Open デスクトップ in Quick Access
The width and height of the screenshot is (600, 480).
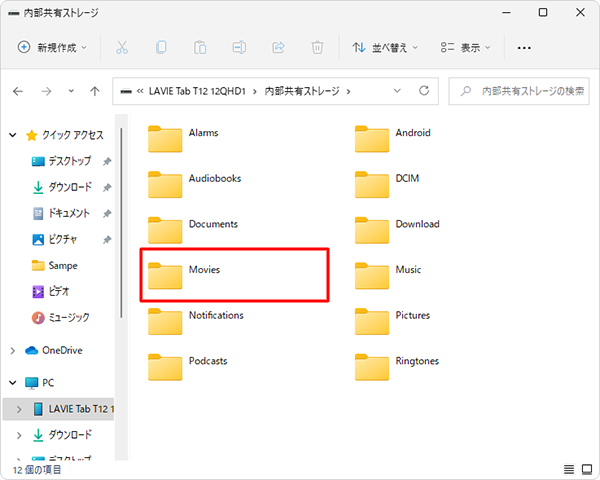point(61,161)
